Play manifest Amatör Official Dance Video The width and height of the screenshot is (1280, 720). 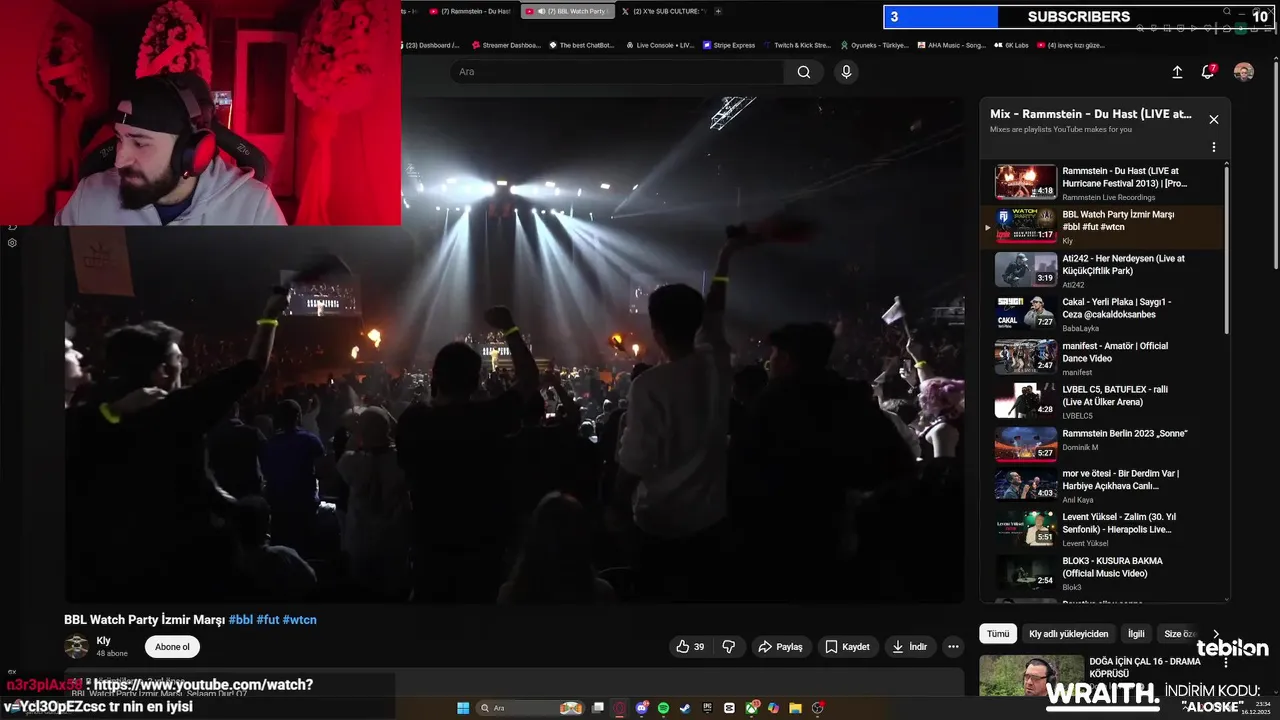point(1100,358)
